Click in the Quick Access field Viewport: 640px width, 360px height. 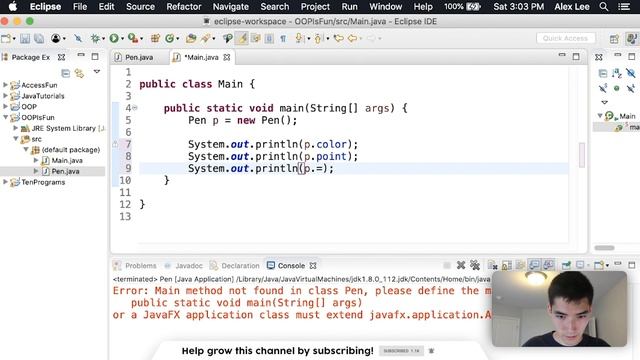(565, 38)
